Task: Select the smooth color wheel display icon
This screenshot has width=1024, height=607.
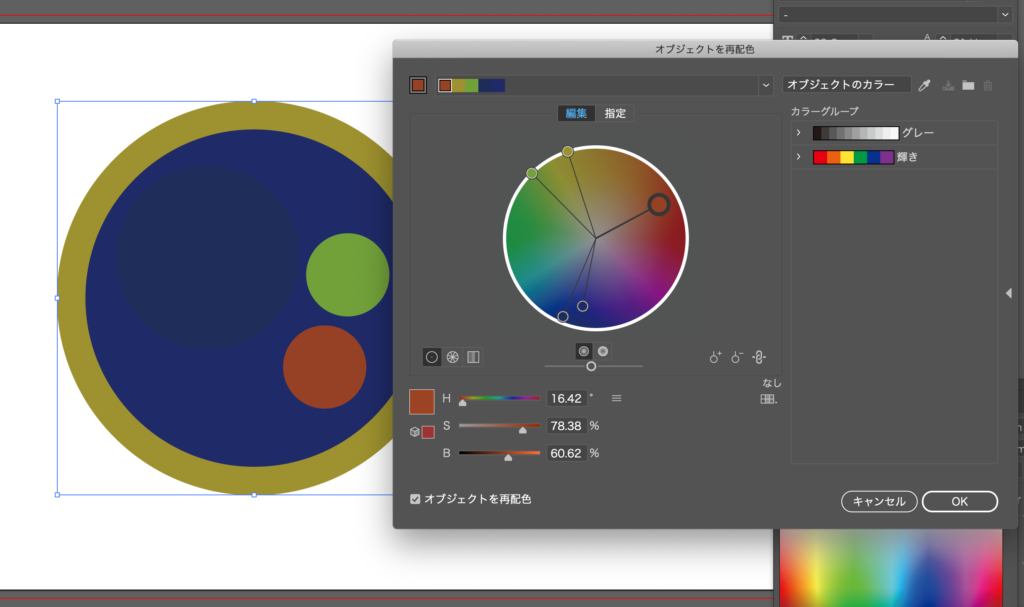Action: coord(432,356)
